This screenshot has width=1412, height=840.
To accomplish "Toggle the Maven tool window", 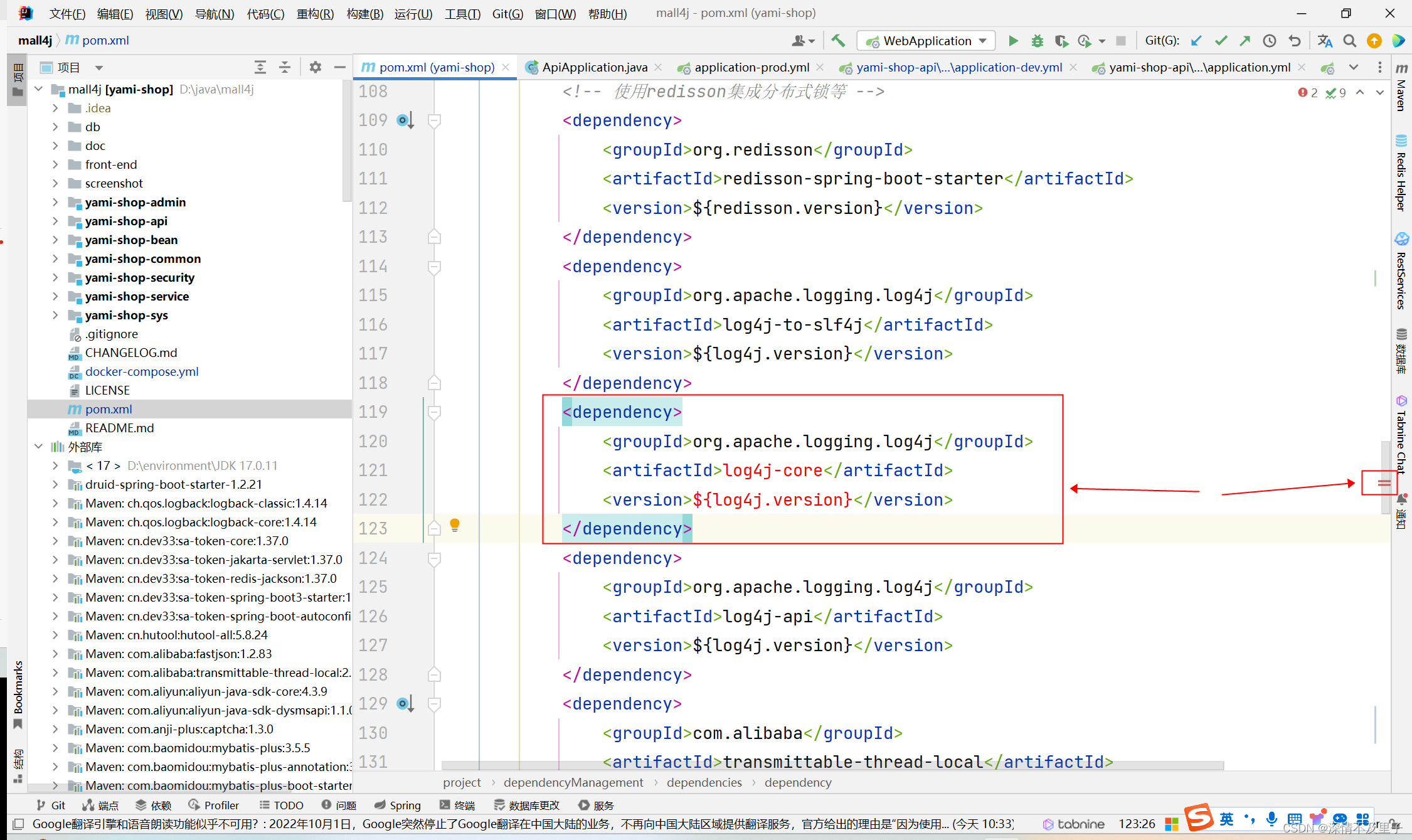I will [1402, 88].
